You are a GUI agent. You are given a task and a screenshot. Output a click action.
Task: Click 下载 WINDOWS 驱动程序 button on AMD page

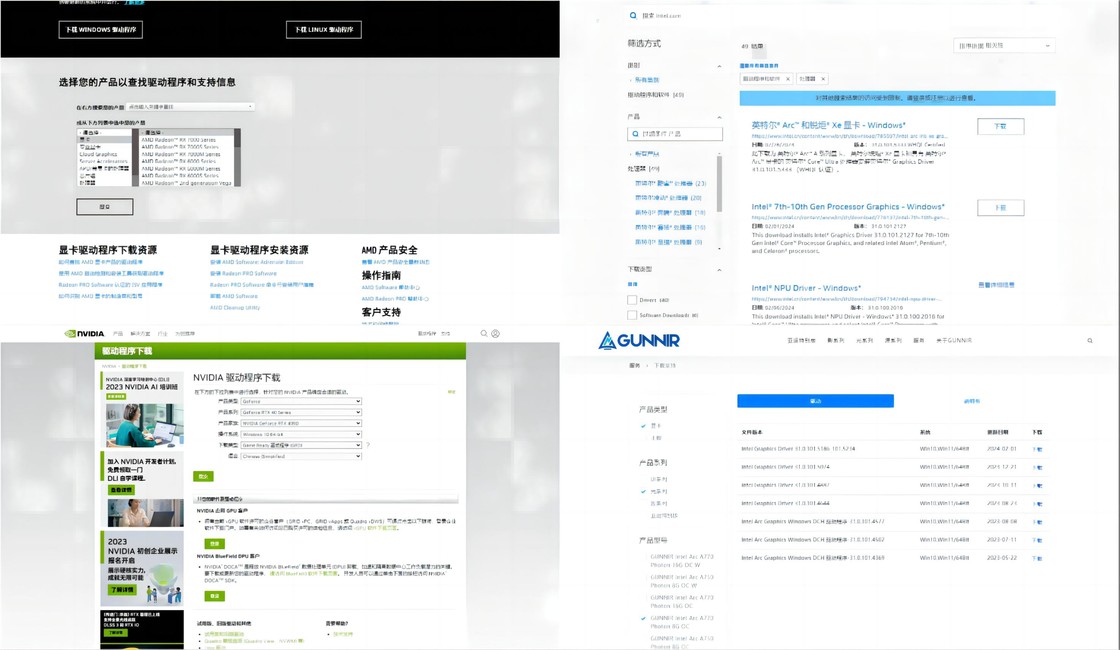[x=101, y=29]
